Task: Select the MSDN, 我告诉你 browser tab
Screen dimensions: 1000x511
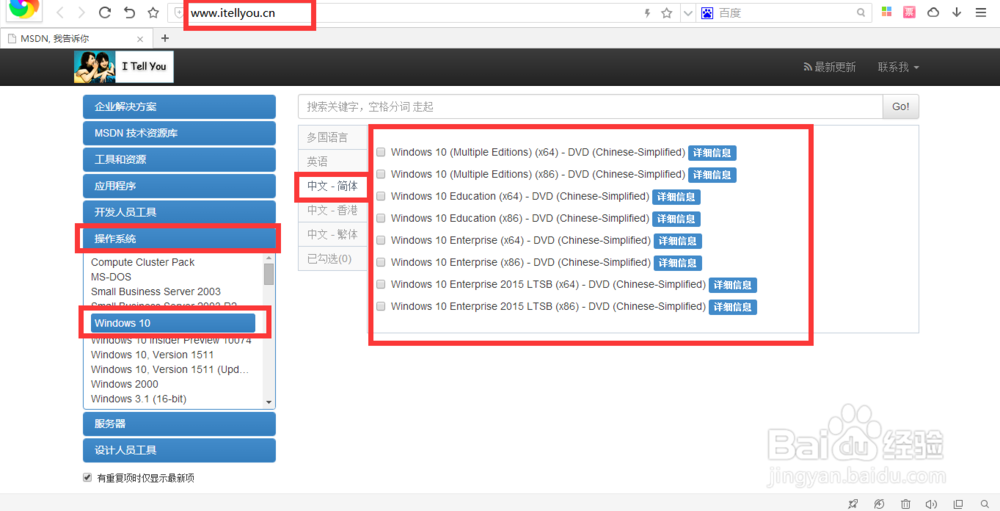Action: point(75,38)
